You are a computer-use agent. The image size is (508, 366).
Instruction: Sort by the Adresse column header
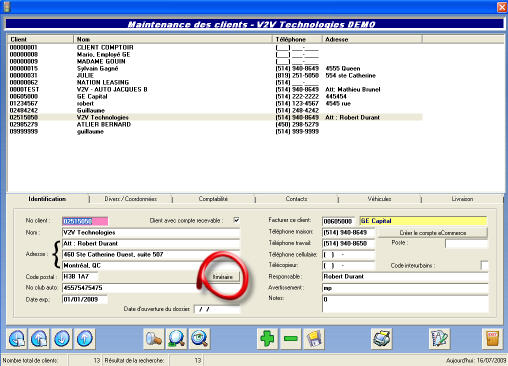(372, 39)
